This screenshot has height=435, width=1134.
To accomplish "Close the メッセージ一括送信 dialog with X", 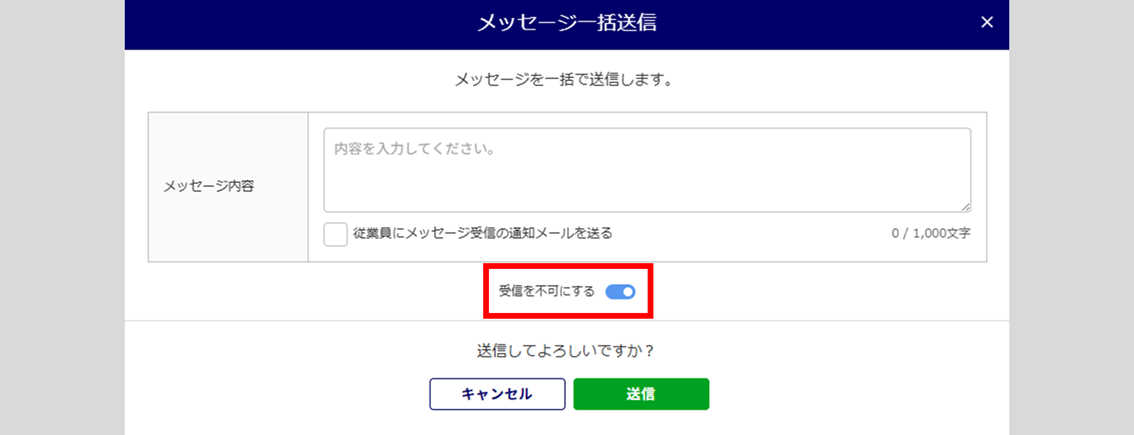I will tap(987, 23).
